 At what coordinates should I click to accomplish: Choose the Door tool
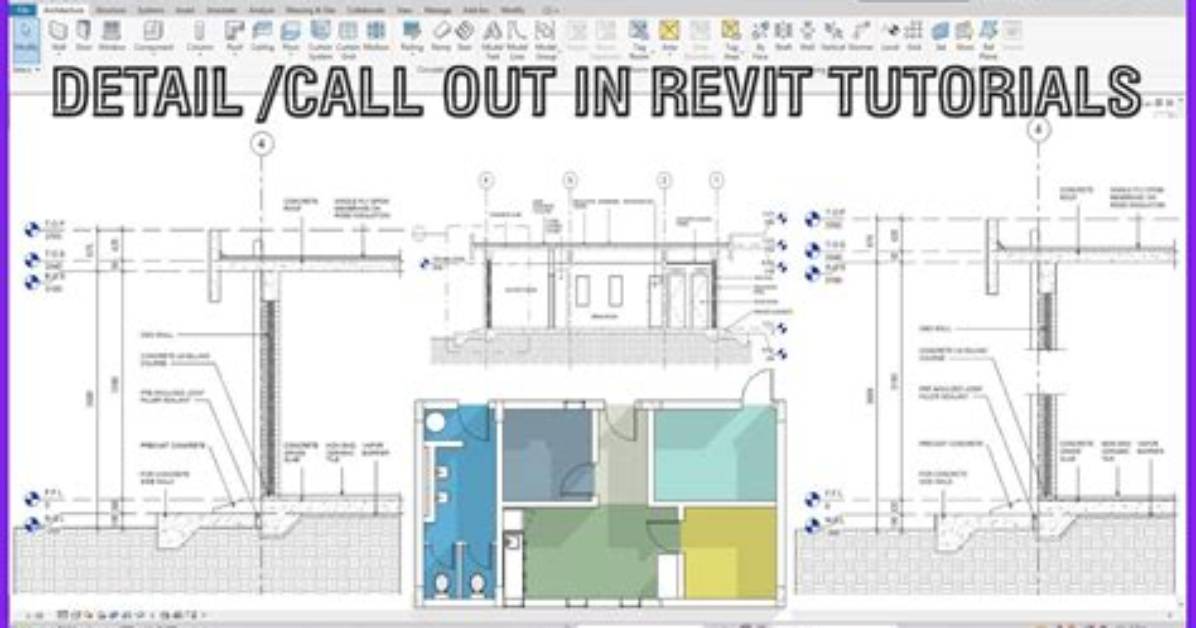pyautogui.click(x=84, y=35)
